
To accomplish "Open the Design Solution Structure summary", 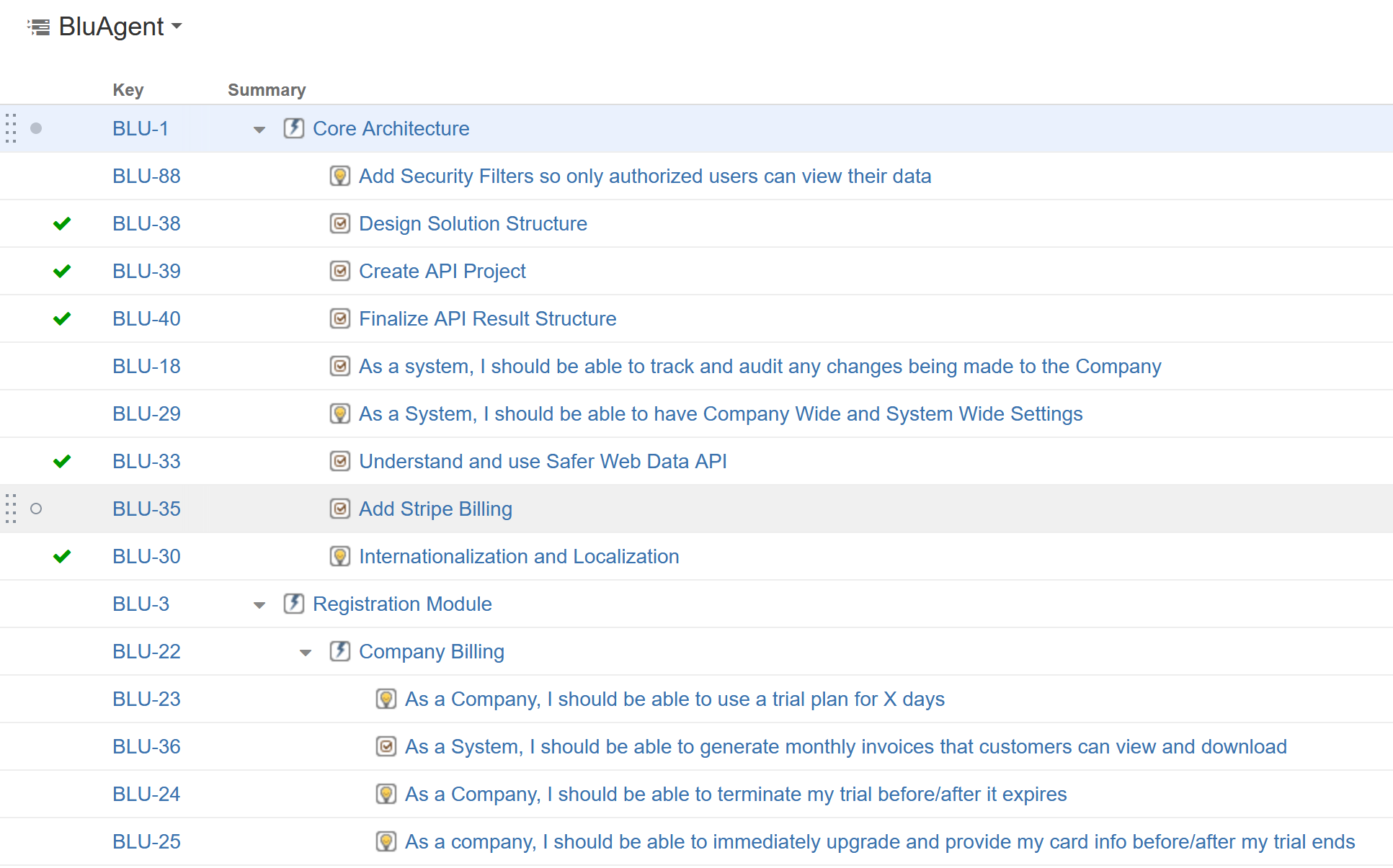I will (473, 223).
